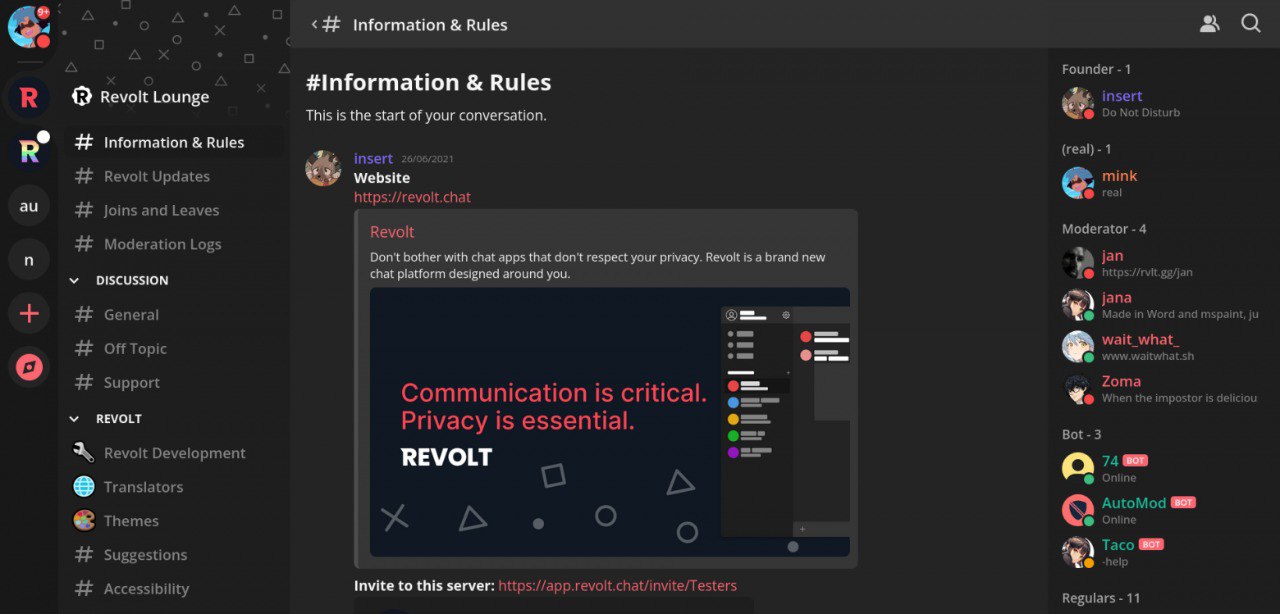The image size is (1280, 614).
Task: Click the hash icon in the channel header
Action: click(x=331, y=24)
